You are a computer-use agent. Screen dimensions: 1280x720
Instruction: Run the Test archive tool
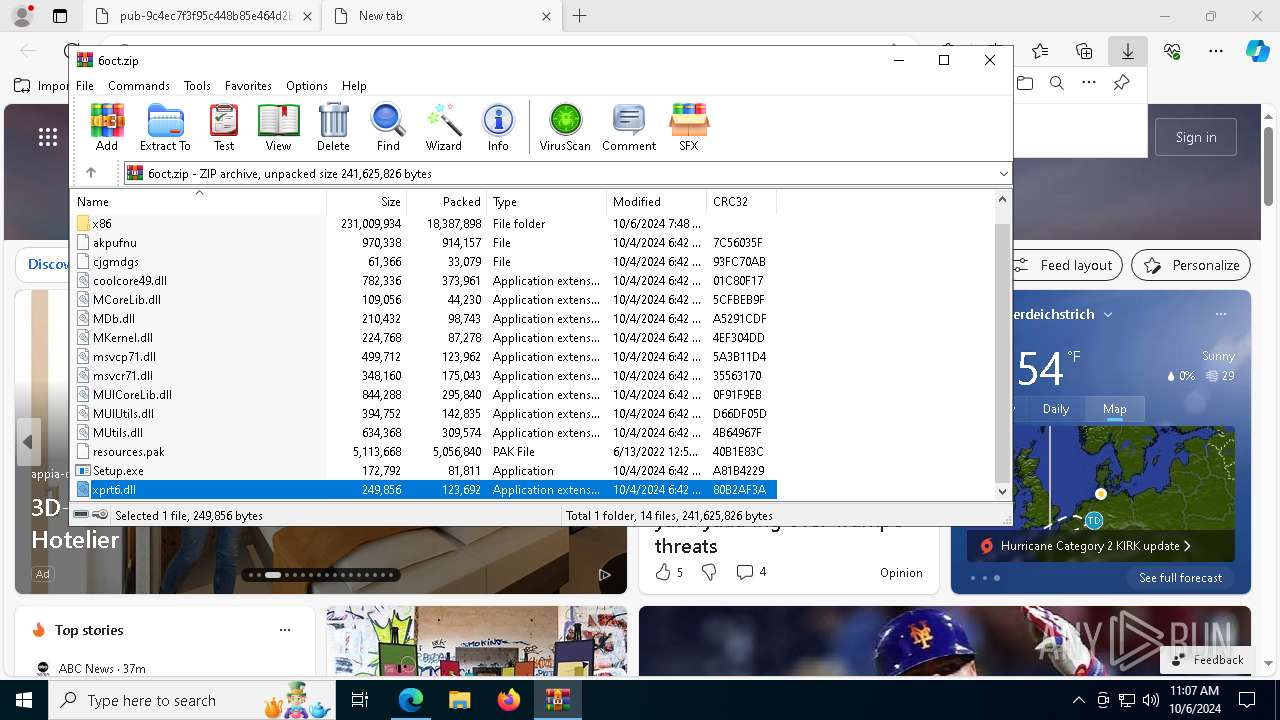click(224, 127)
